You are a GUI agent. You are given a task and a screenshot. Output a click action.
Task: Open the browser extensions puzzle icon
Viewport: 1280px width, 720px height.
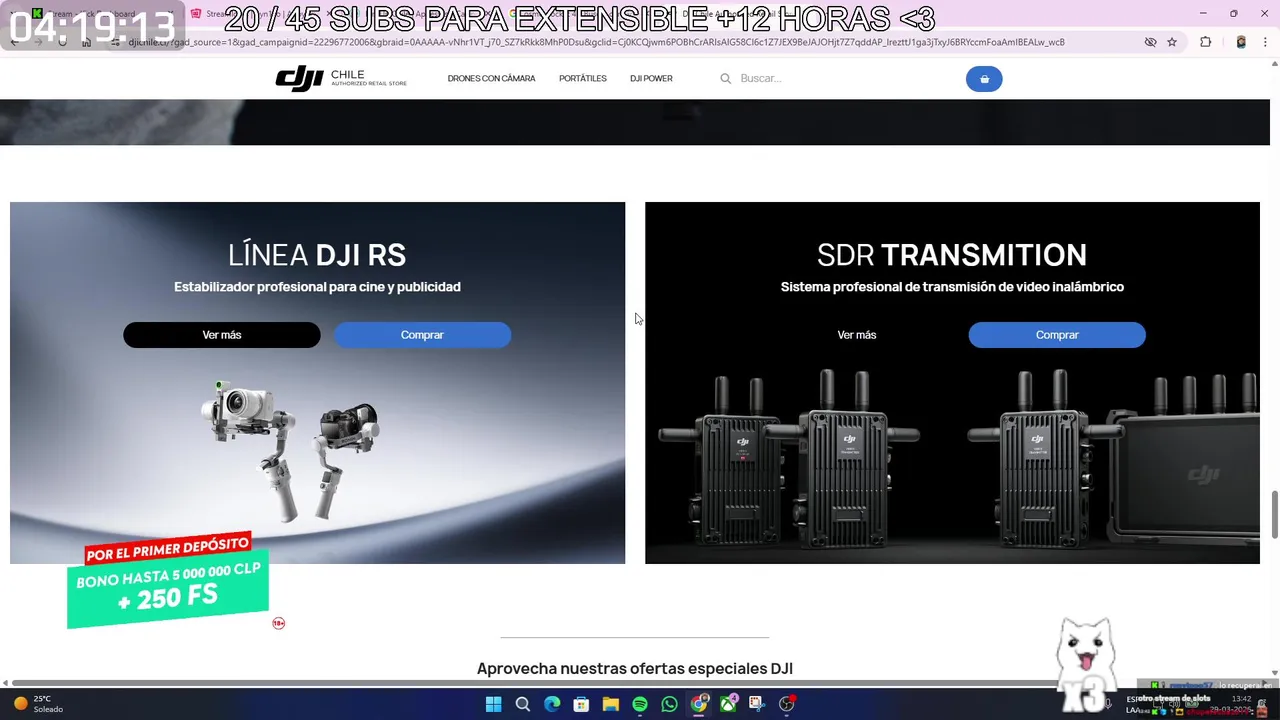click(1205, 42)
